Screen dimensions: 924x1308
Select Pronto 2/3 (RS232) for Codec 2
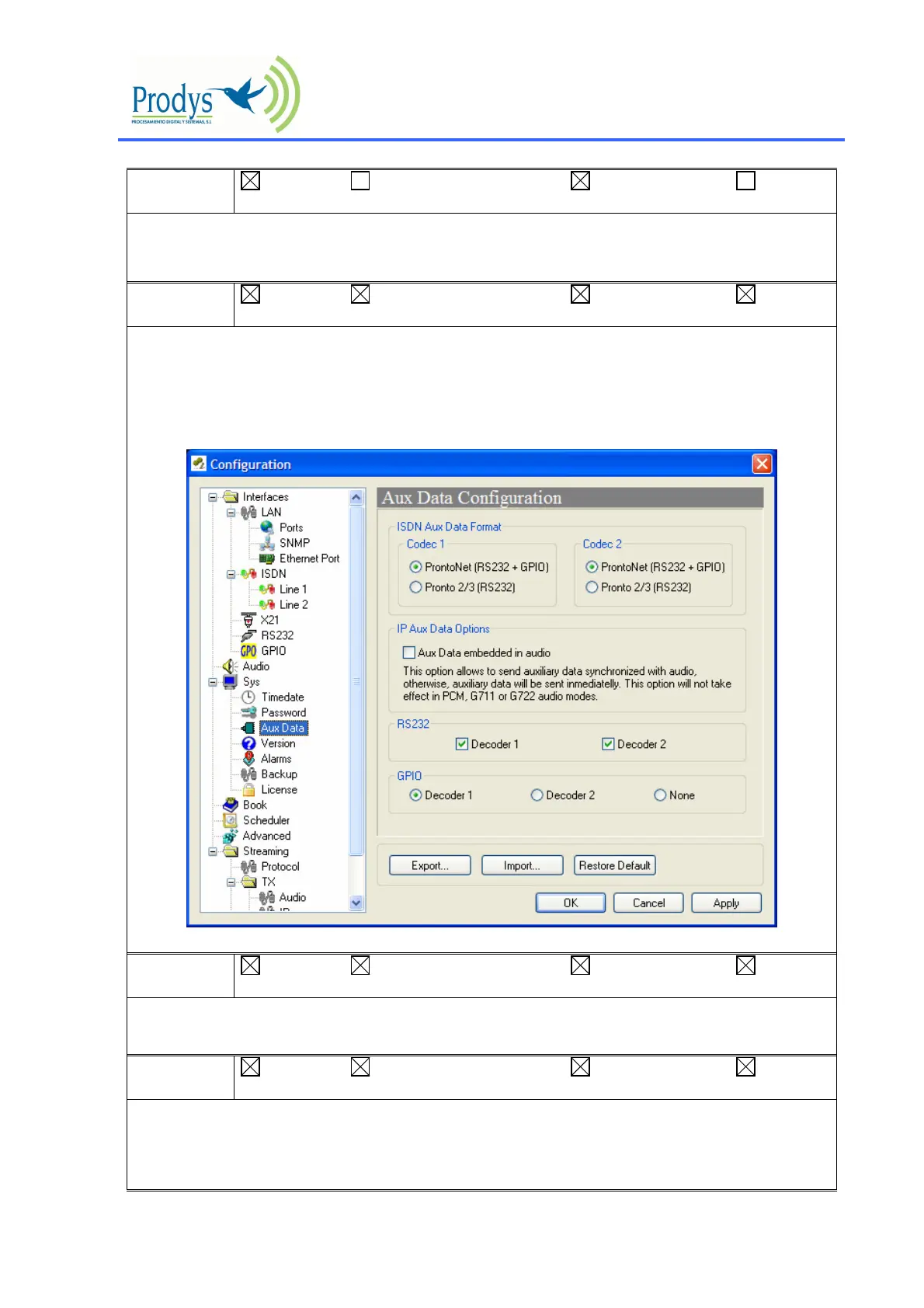(x=592, y=587)
